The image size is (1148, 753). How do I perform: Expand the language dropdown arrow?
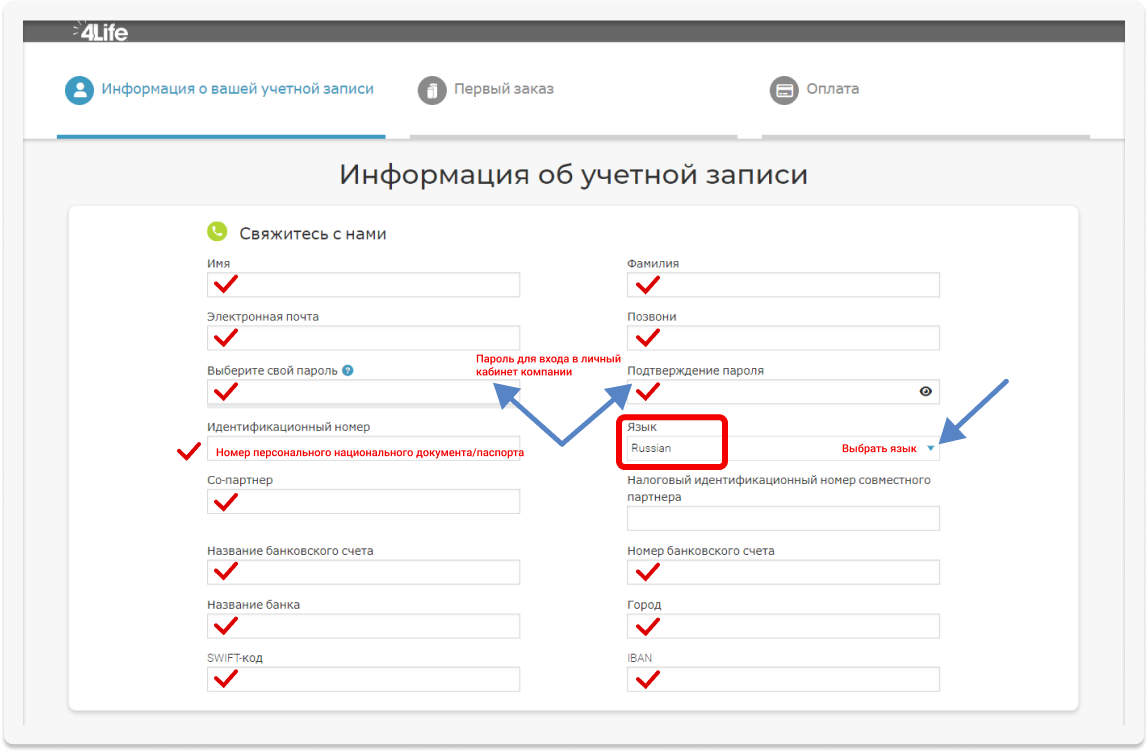pyautogui.click(x=930, y=448)
